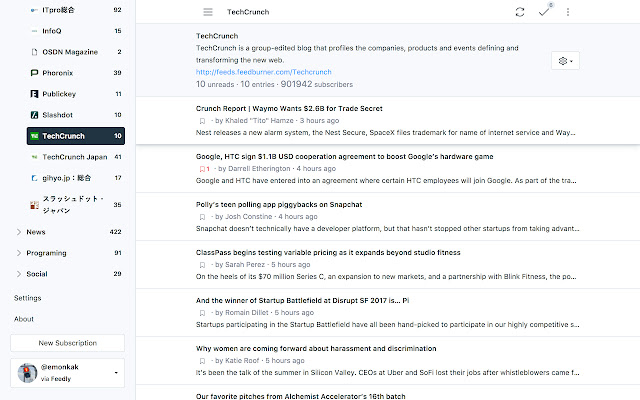
Task: Pin the Crunch Report Waymo entry
Action: [x=202, y=121]
